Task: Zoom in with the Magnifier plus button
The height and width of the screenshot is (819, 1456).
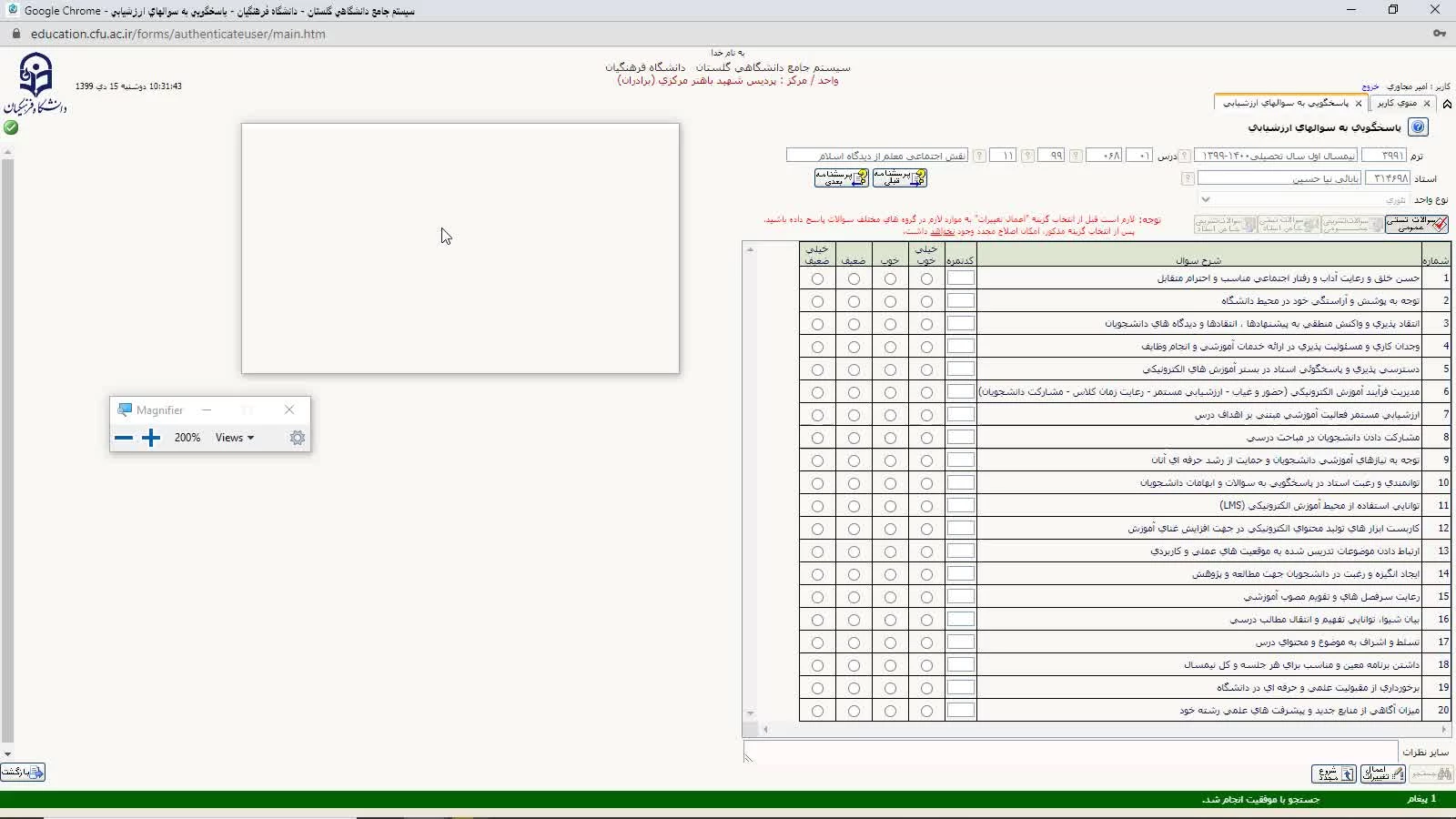Action: tap(151, 438)
